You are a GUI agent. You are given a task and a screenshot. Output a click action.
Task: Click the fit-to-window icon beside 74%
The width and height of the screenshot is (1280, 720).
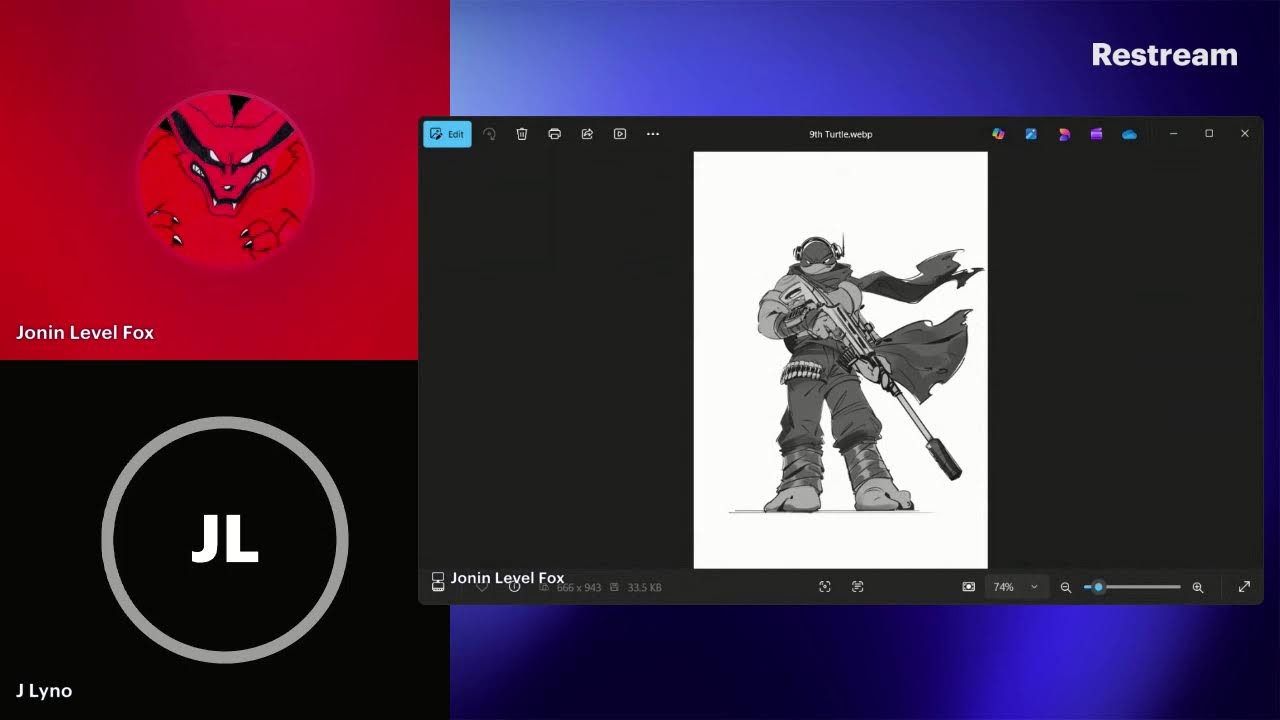click(968, 587)
